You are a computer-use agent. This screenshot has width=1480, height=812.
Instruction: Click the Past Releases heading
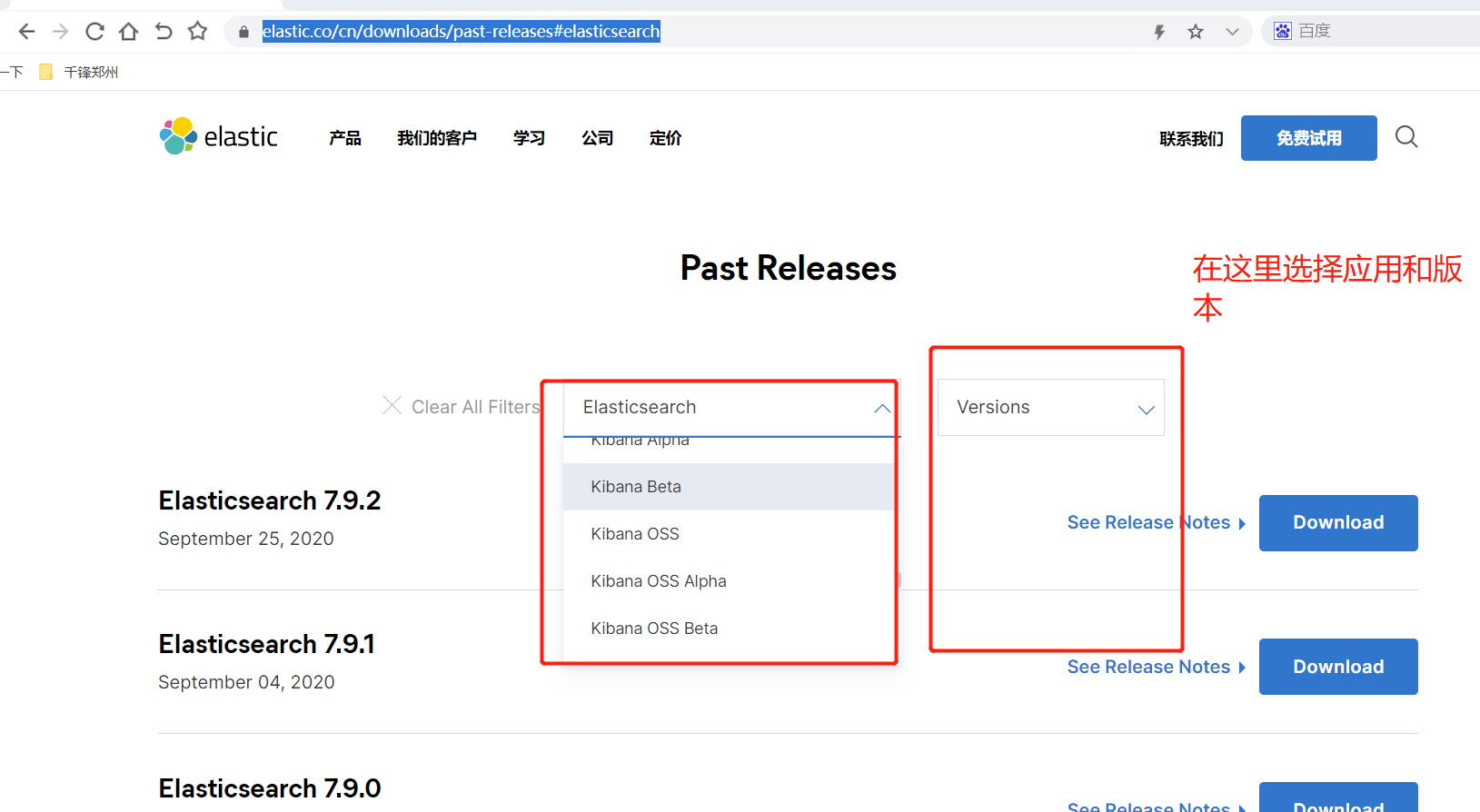789,268
